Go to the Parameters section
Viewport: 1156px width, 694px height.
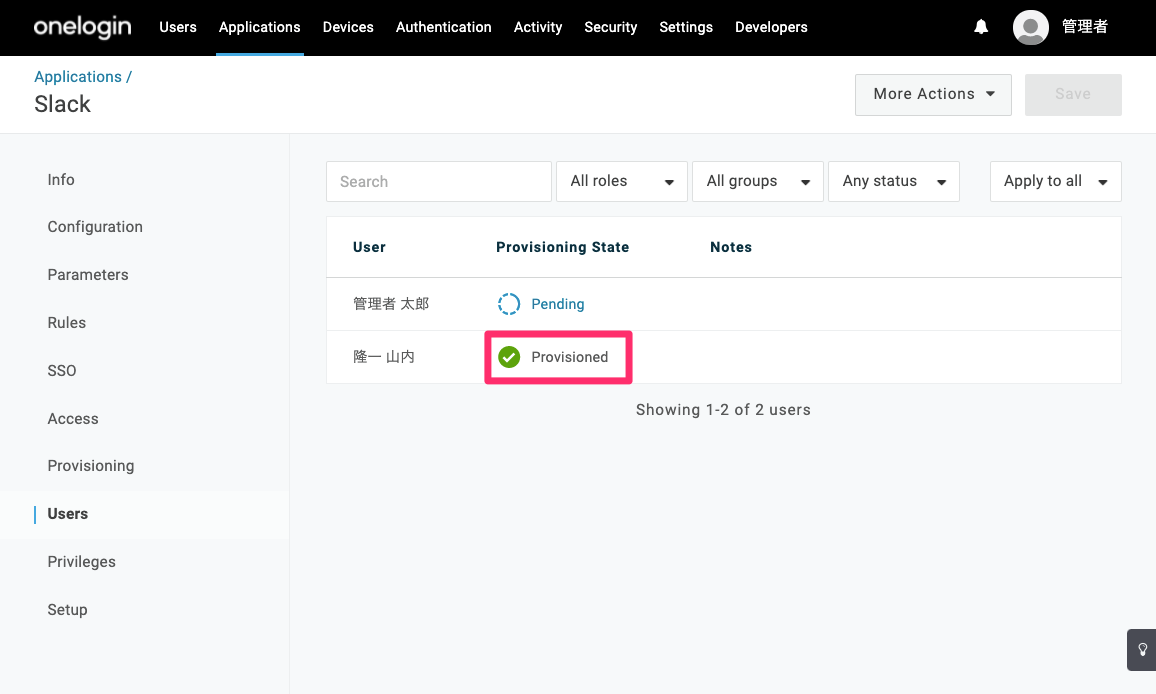point(88,275)
